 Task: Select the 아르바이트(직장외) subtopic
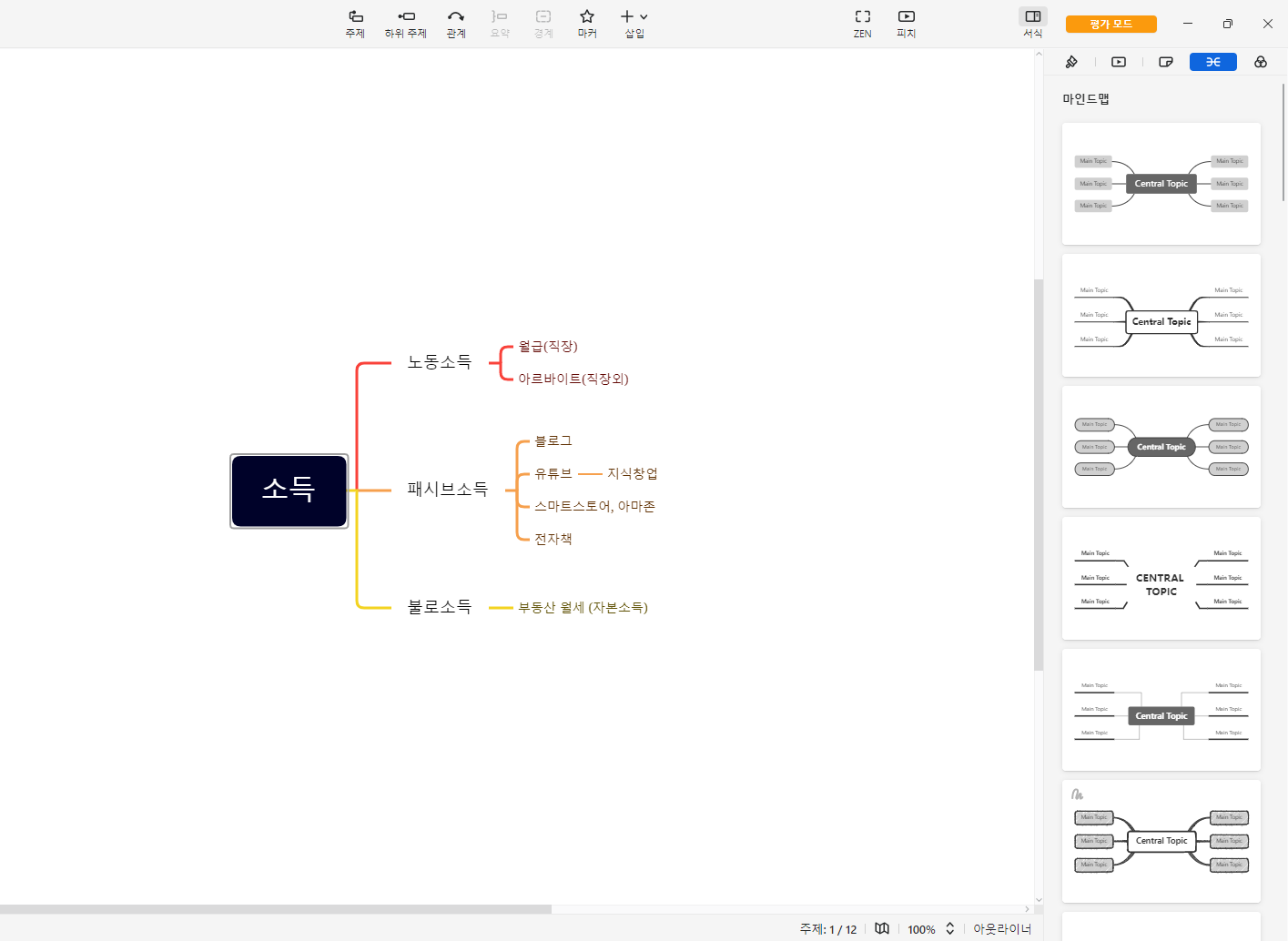pos(573,379)
